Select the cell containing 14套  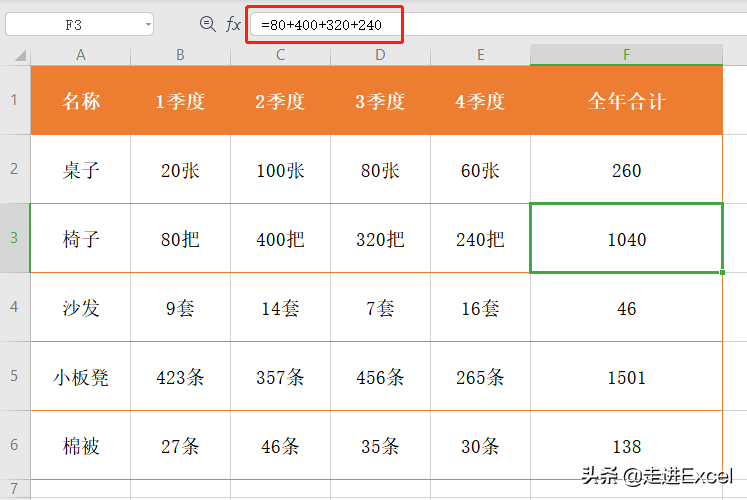[x=281, y=308]
